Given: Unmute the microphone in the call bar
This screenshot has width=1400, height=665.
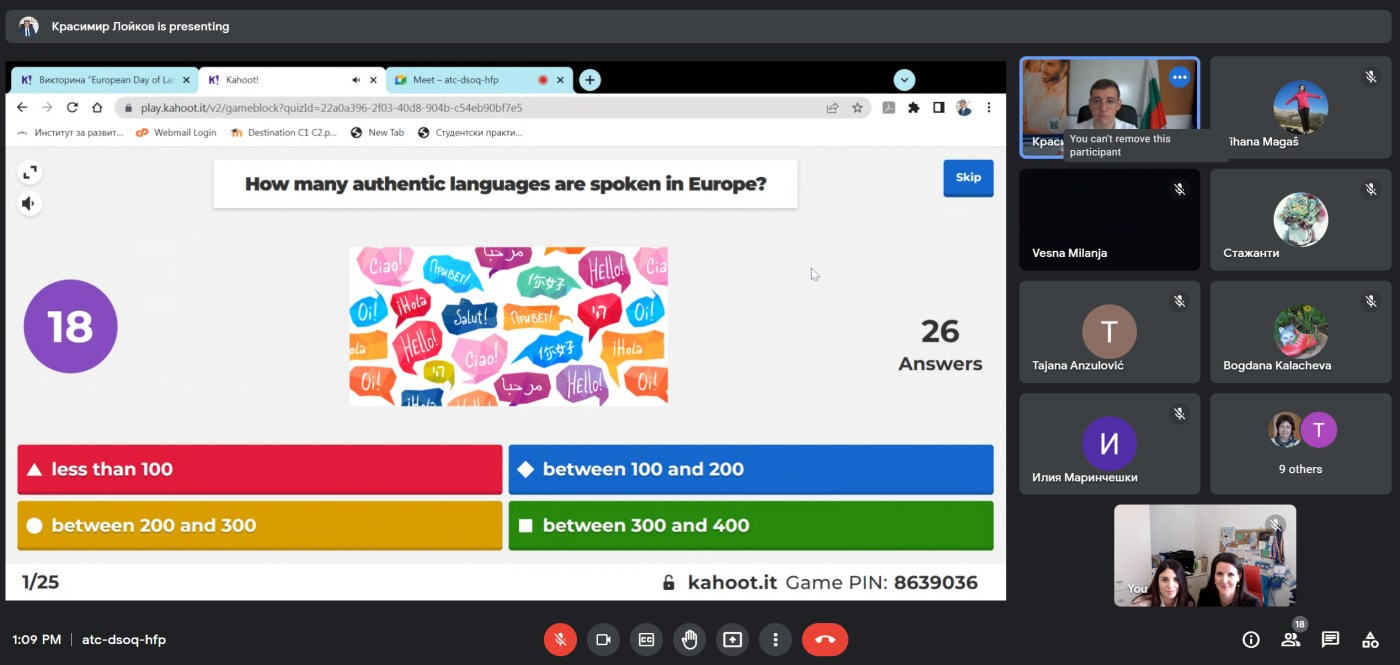Looking at the screenshot, I should [x=560, y=640].
